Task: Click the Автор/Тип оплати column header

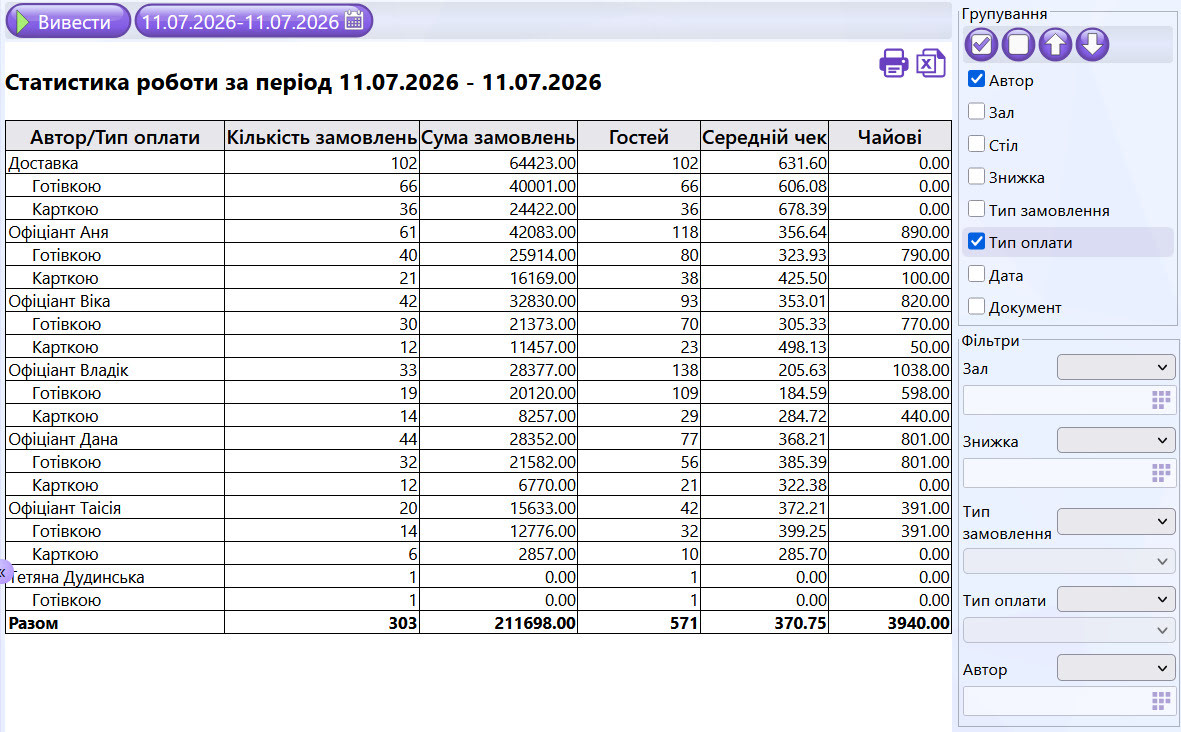Action: 115,136
